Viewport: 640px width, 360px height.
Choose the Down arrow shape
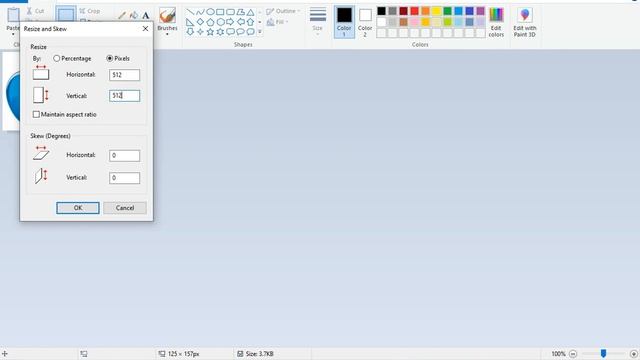click(x=190, y=31)
